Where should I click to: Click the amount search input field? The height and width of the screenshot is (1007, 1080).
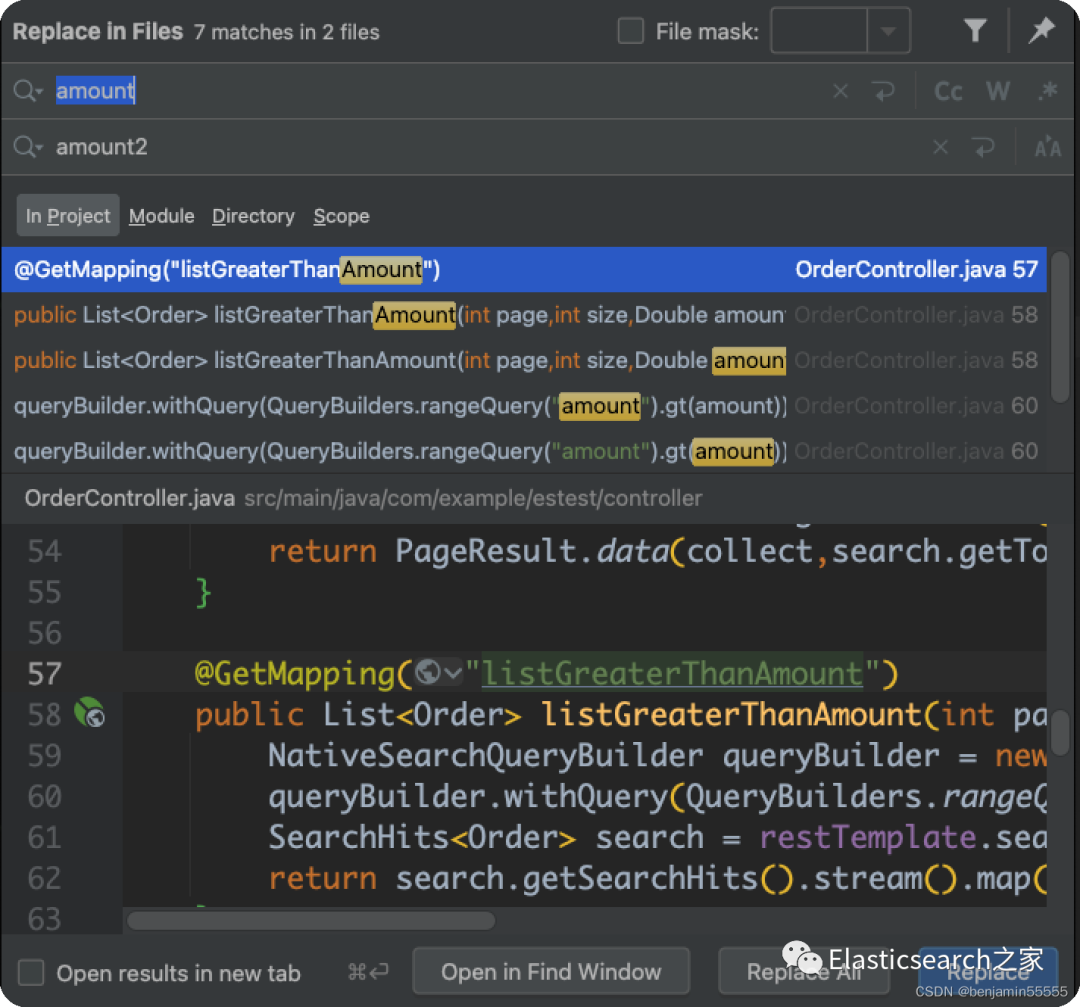[x=441, y=91]
